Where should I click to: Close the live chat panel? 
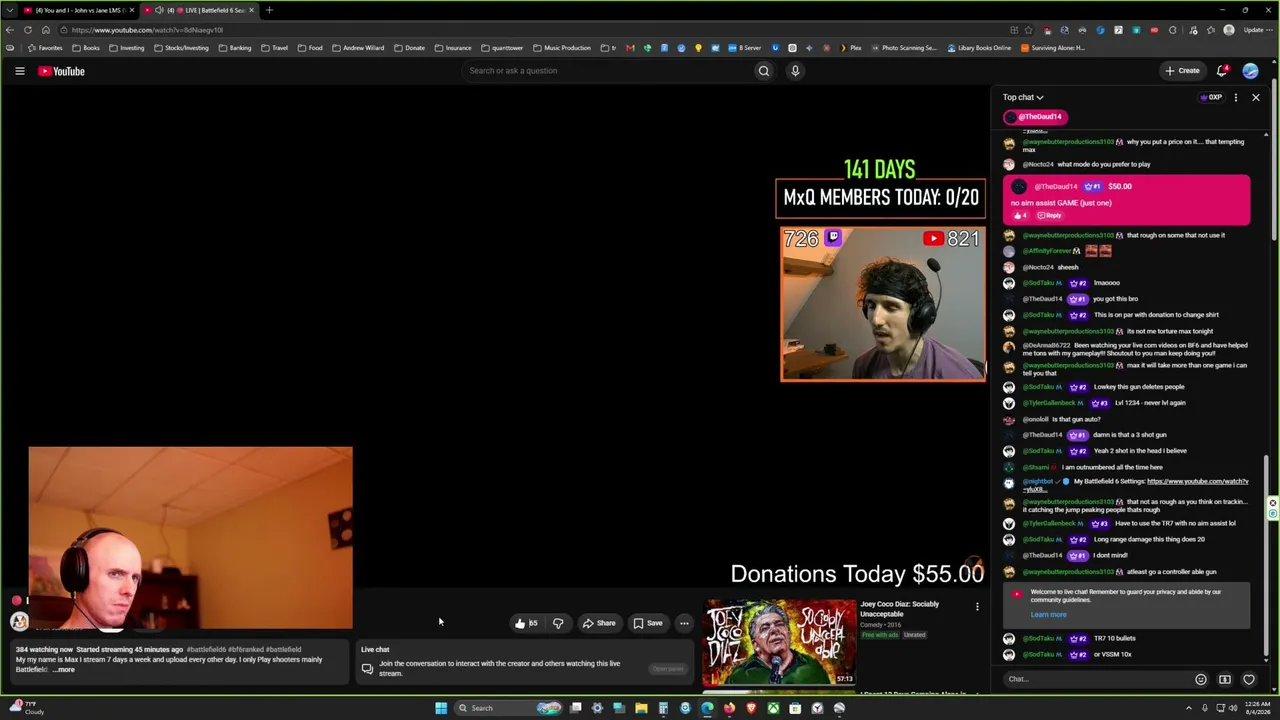[1256, 97]
